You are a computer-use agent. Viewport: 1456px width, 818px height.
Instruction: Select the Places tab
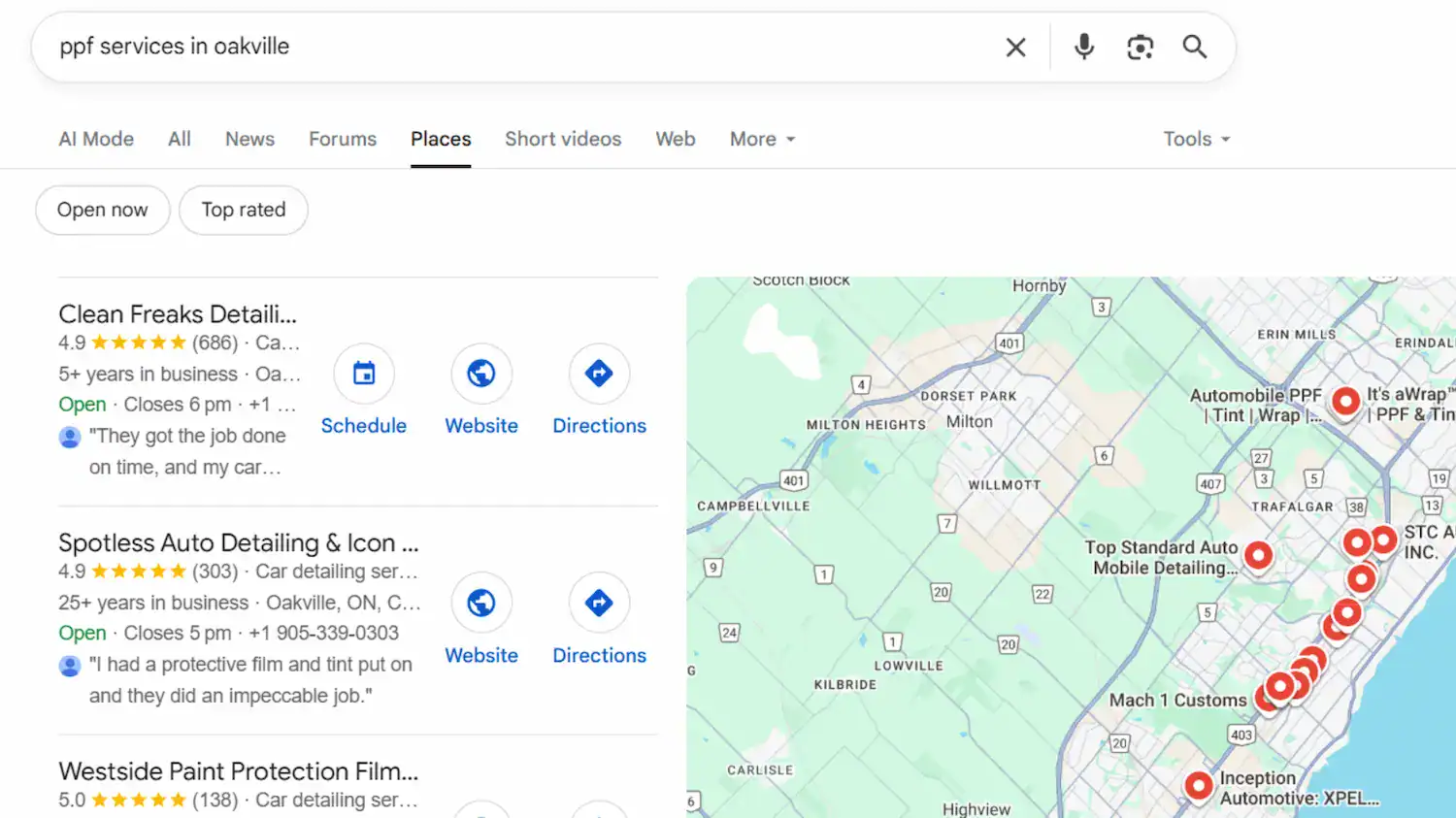pos(441,139)
